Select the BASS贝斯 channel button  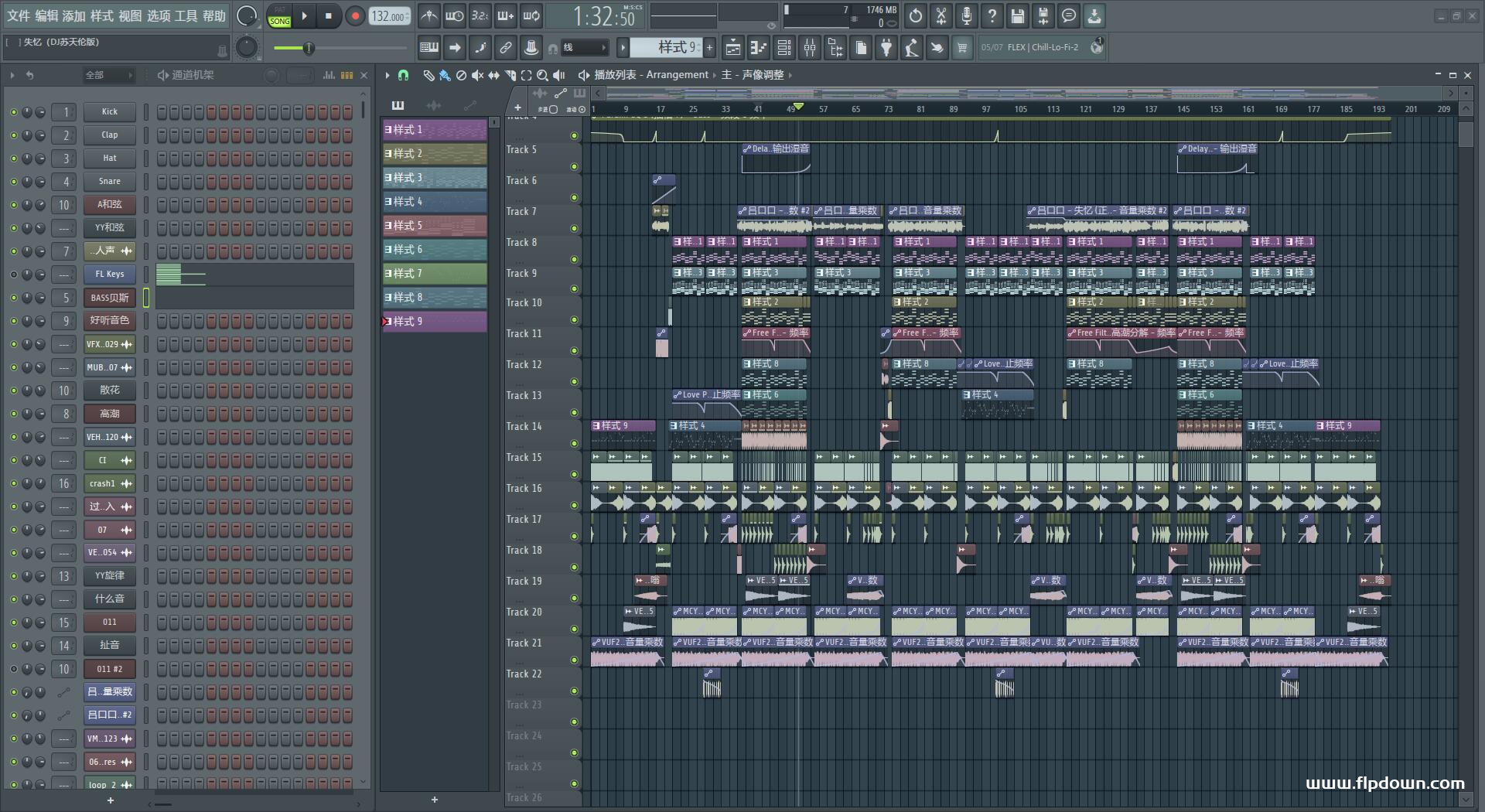[110, 298]
